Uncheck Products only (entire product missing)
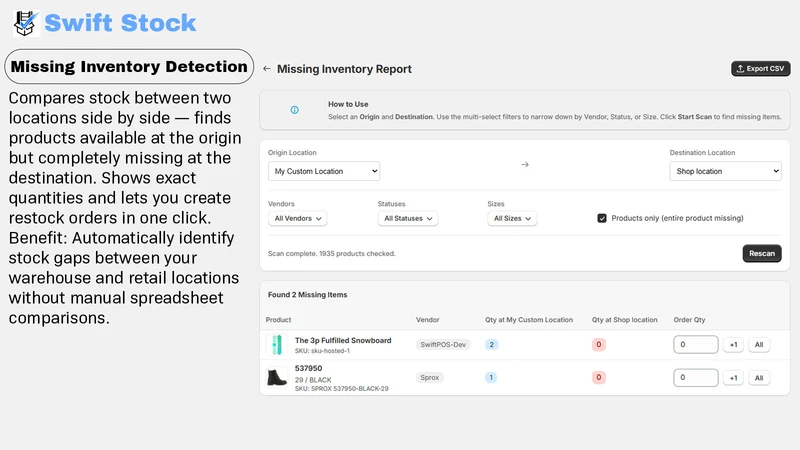Screen dimensions: 800x450 click(x=602, y=218)
